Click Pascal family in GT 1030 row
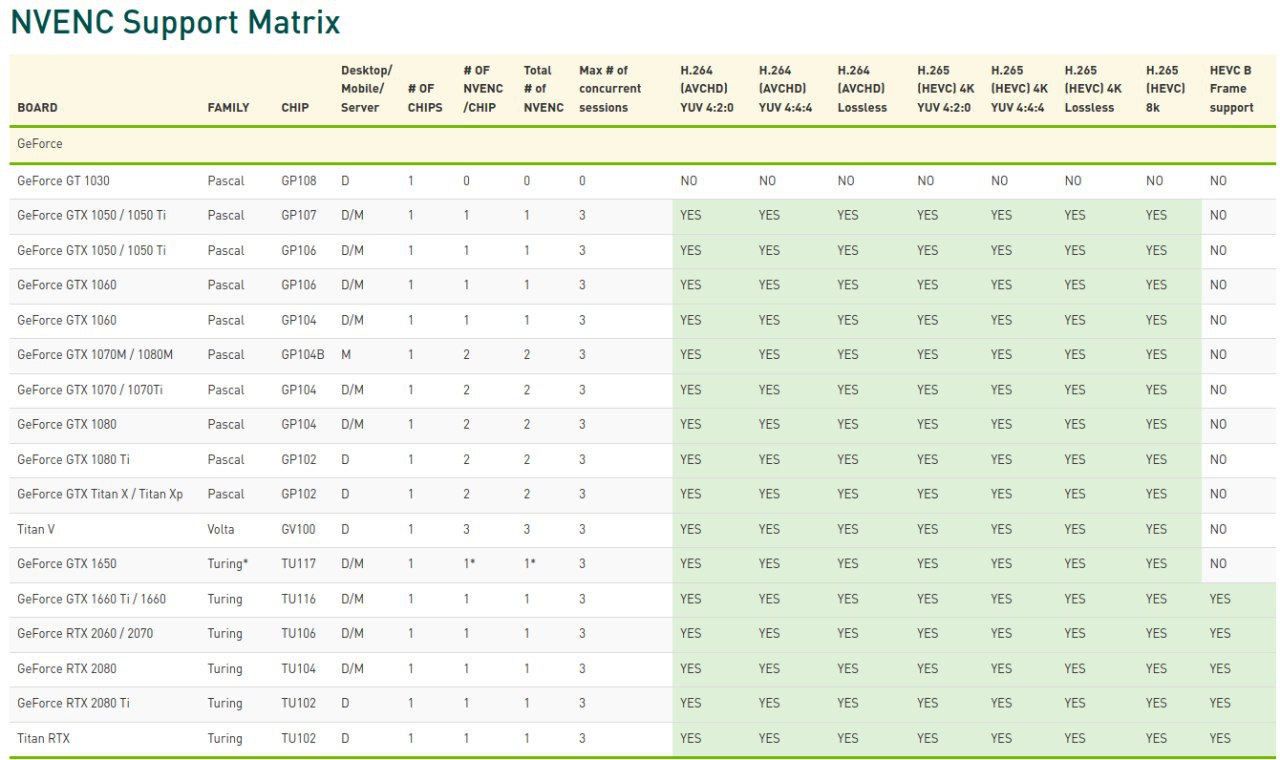 [226, 181]
